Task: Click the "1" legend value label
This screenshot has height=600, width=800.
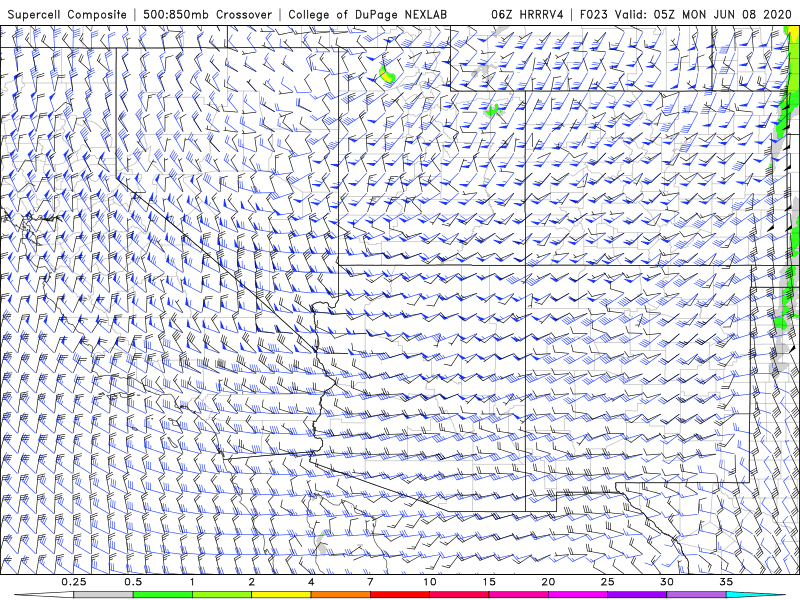Action: 192,582
